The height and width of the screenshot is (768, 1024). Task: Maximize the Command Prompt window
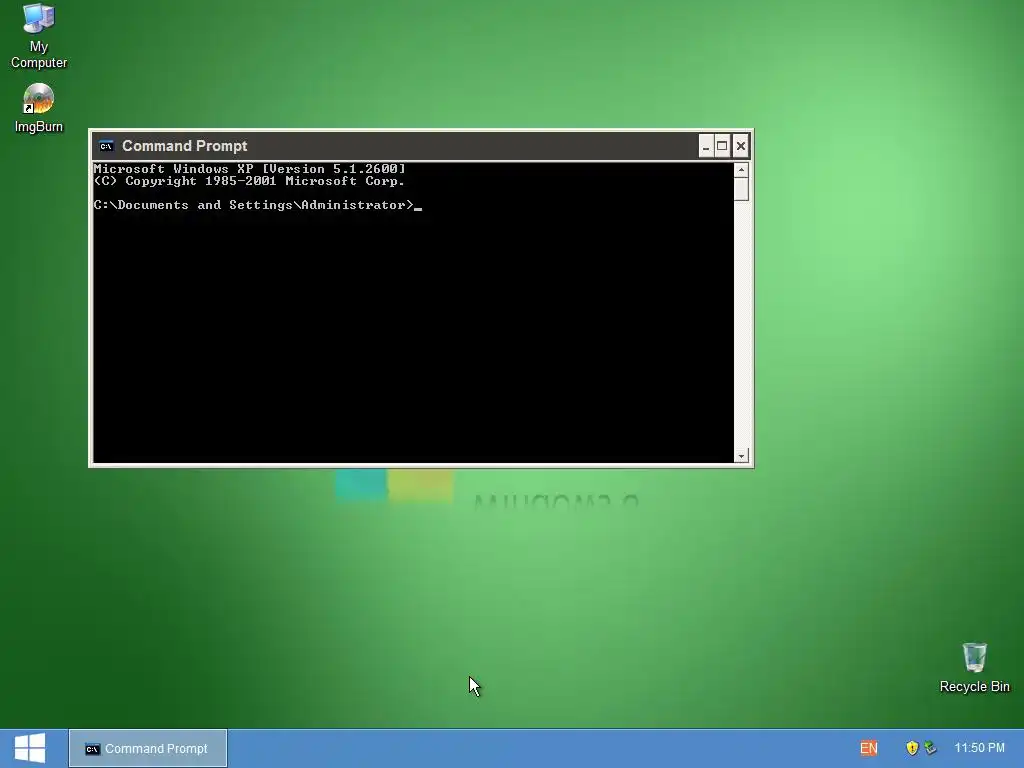click(722, 146)
